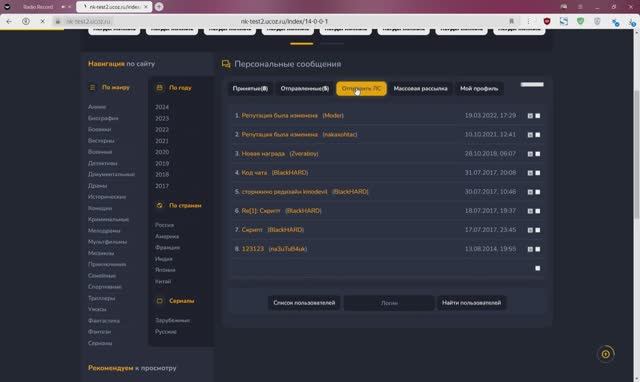
Task: Click date '19.03.2022, 17:29'
Action: (490, 115)
